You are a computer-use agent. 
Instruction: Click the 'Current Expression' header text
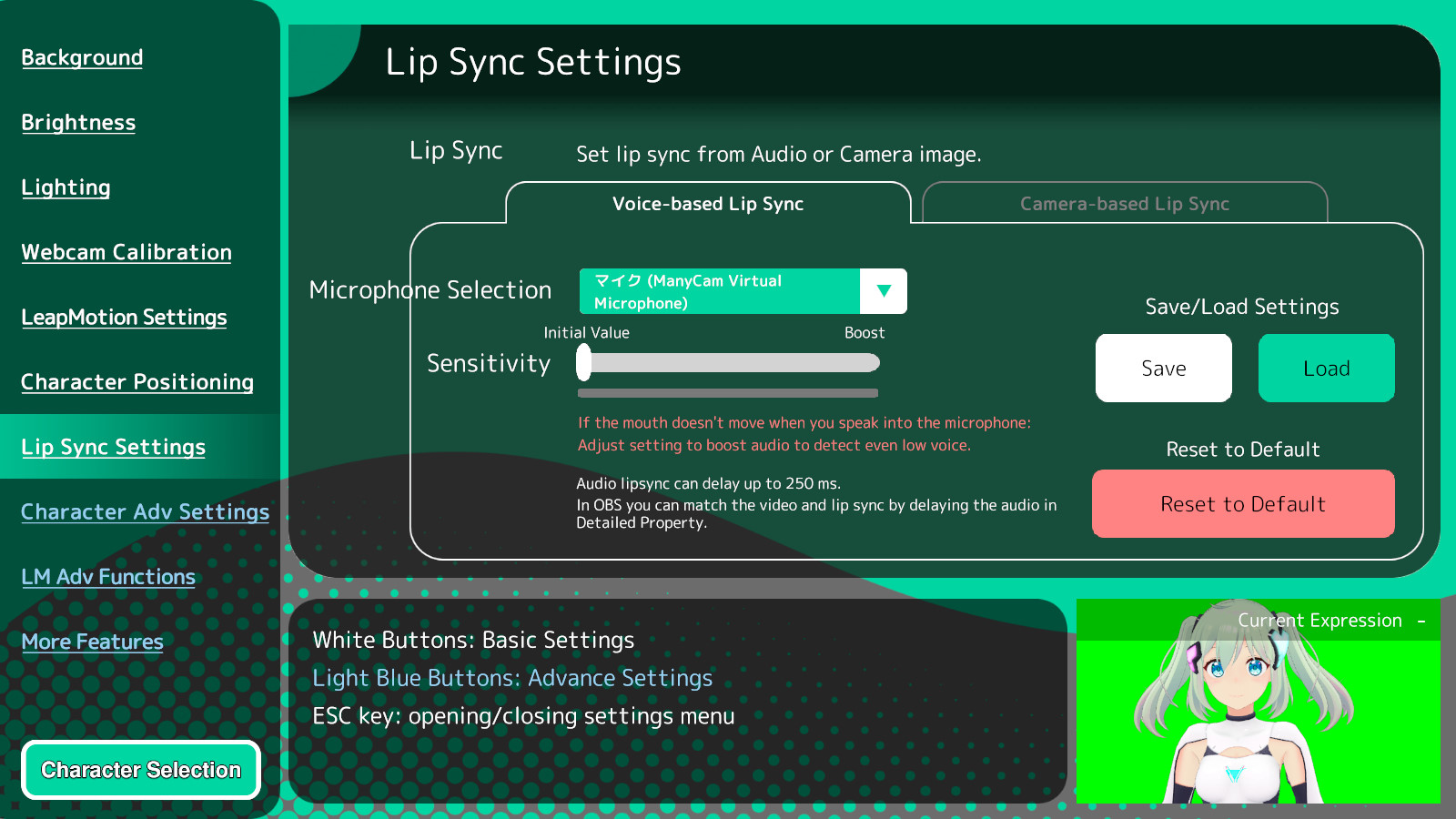coord(1319,621)
